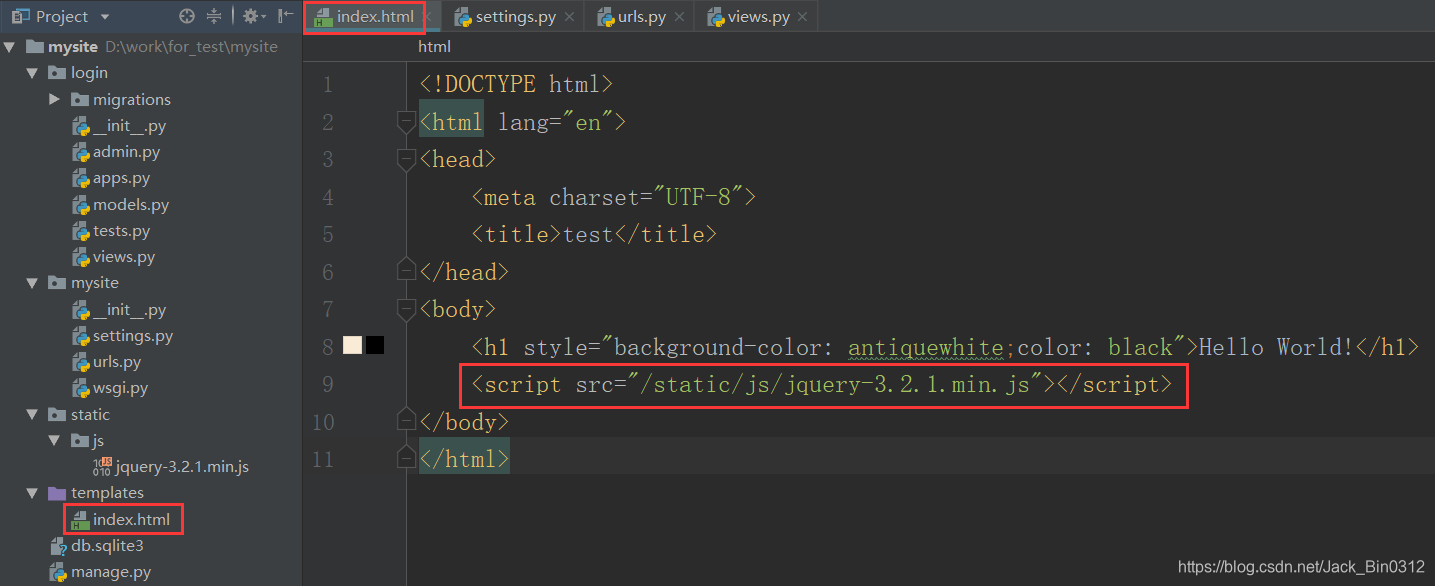
Task: Select index.html under templates
Action: pos(131,519)
